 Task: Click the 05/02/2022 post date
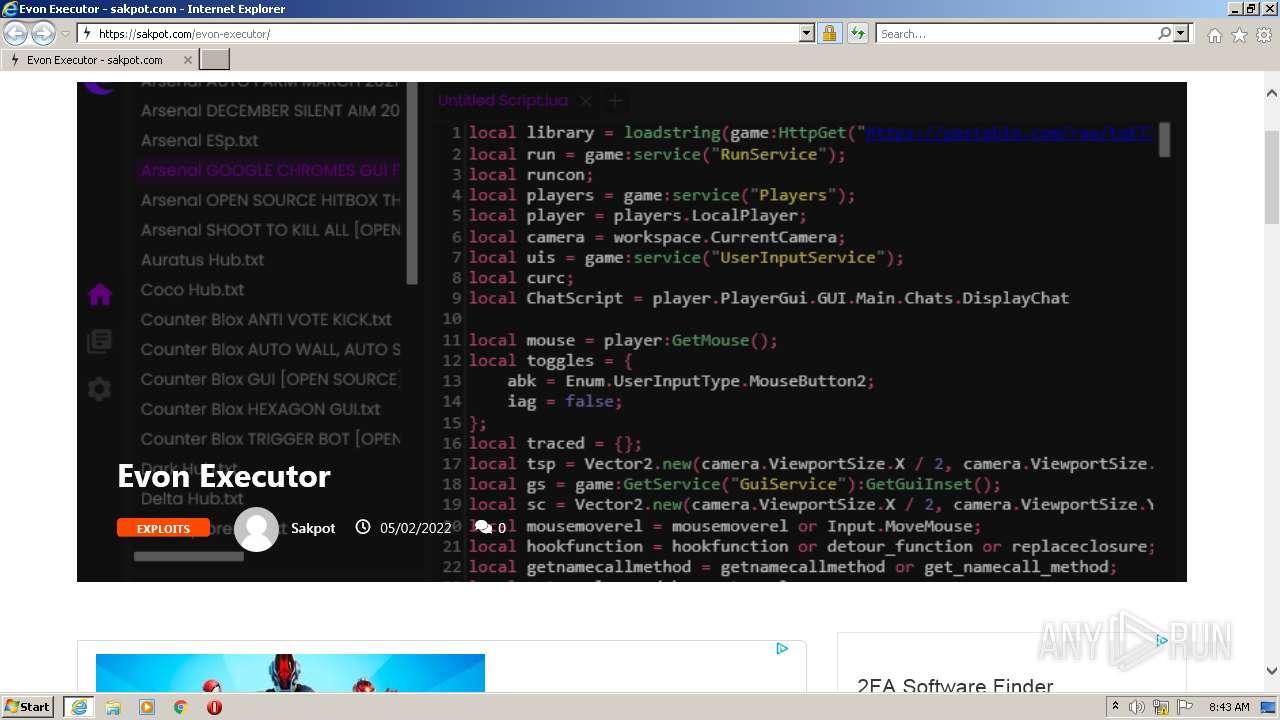(x=415, y=528)
